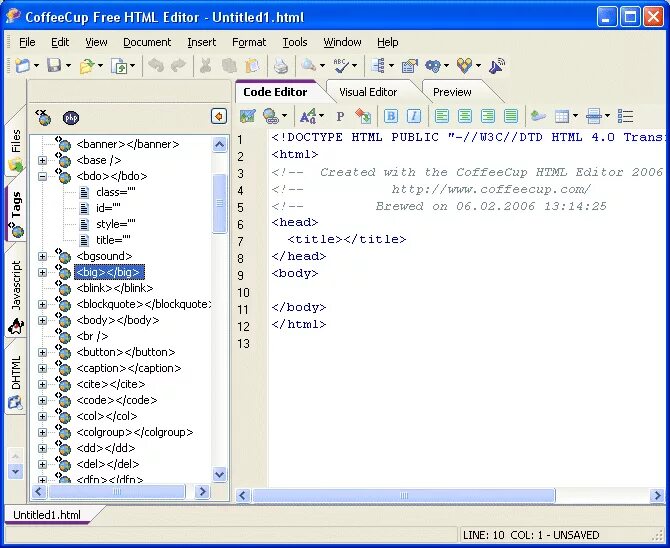Screen dimensions: 670x548
Task: Switch to the Preview tab
Action: tap(452, 92)
